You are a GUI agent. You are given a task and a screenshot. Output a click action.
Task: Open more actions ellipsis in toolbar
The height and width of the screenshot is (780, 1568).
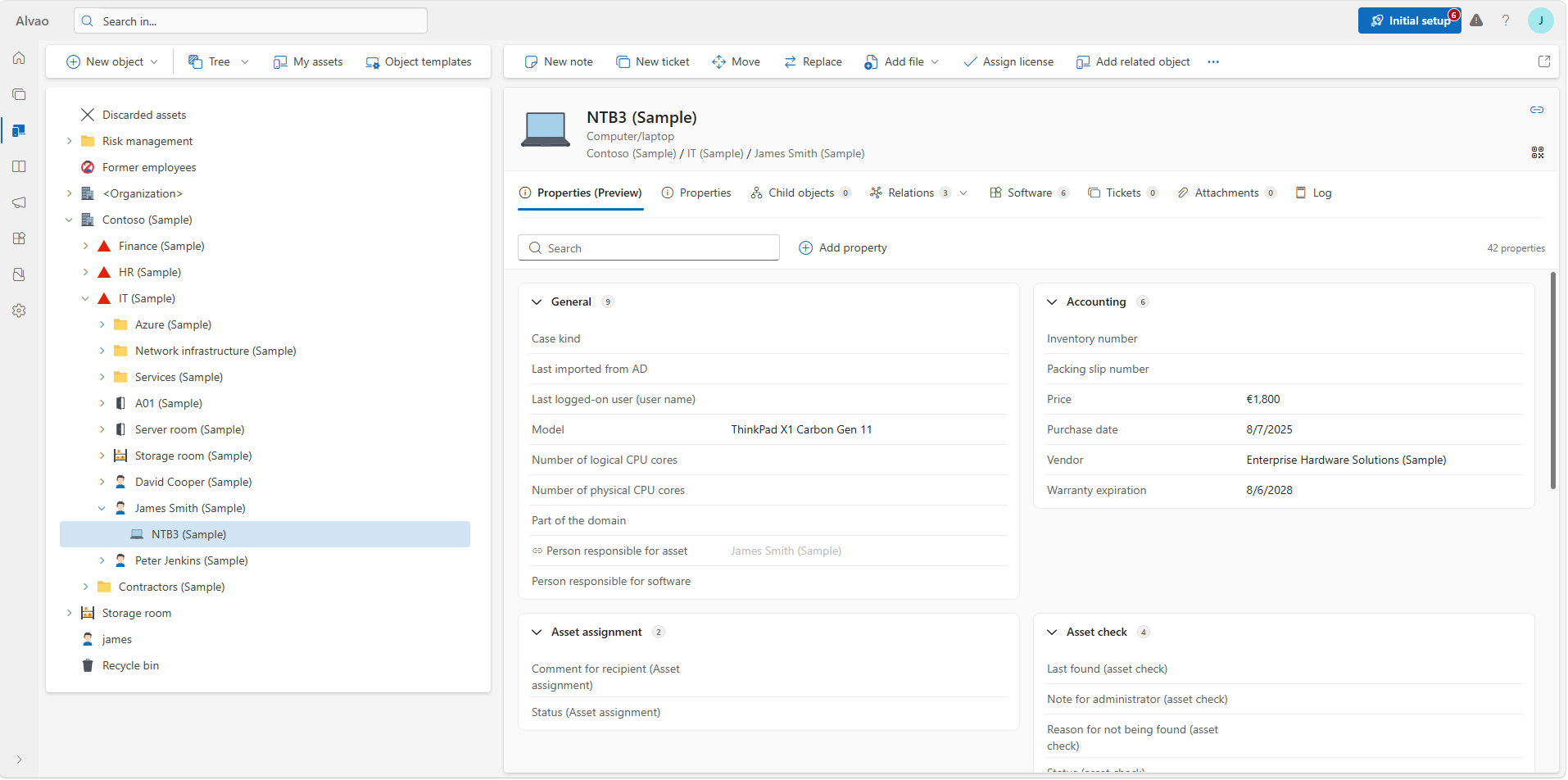click(1213, 61)
